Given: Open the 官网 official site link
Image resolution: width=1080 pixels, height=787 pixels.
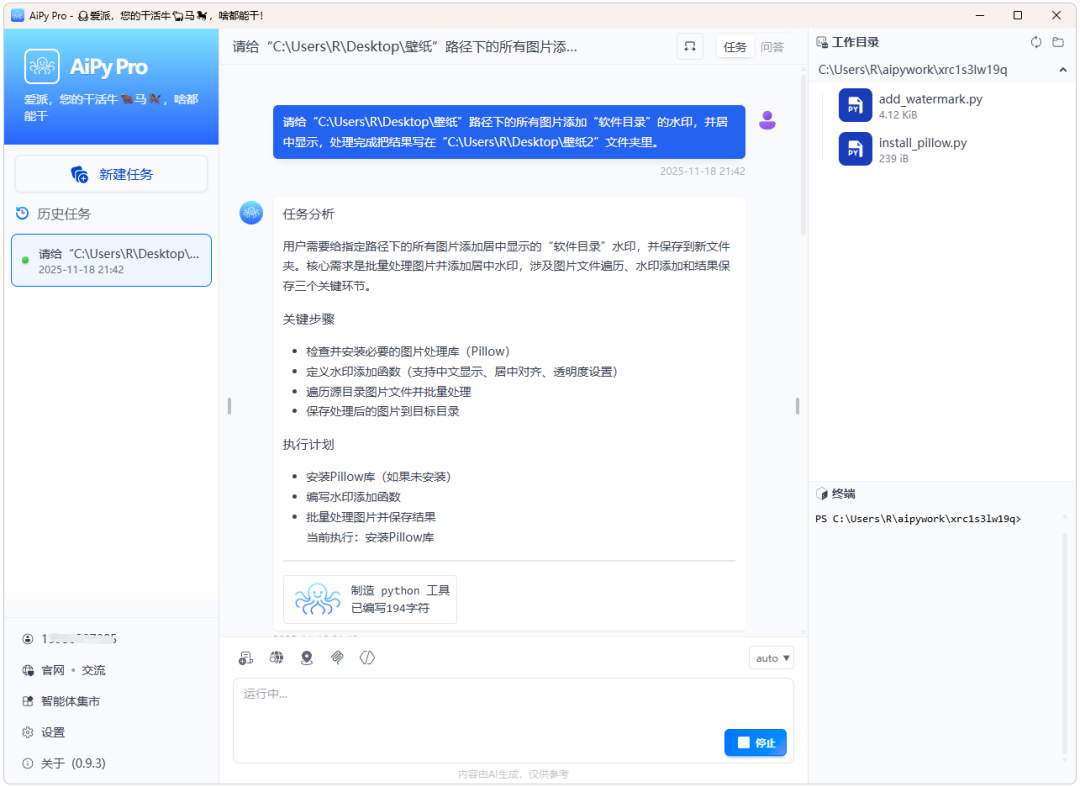Looking at the screenshot, I should (53, 670).
